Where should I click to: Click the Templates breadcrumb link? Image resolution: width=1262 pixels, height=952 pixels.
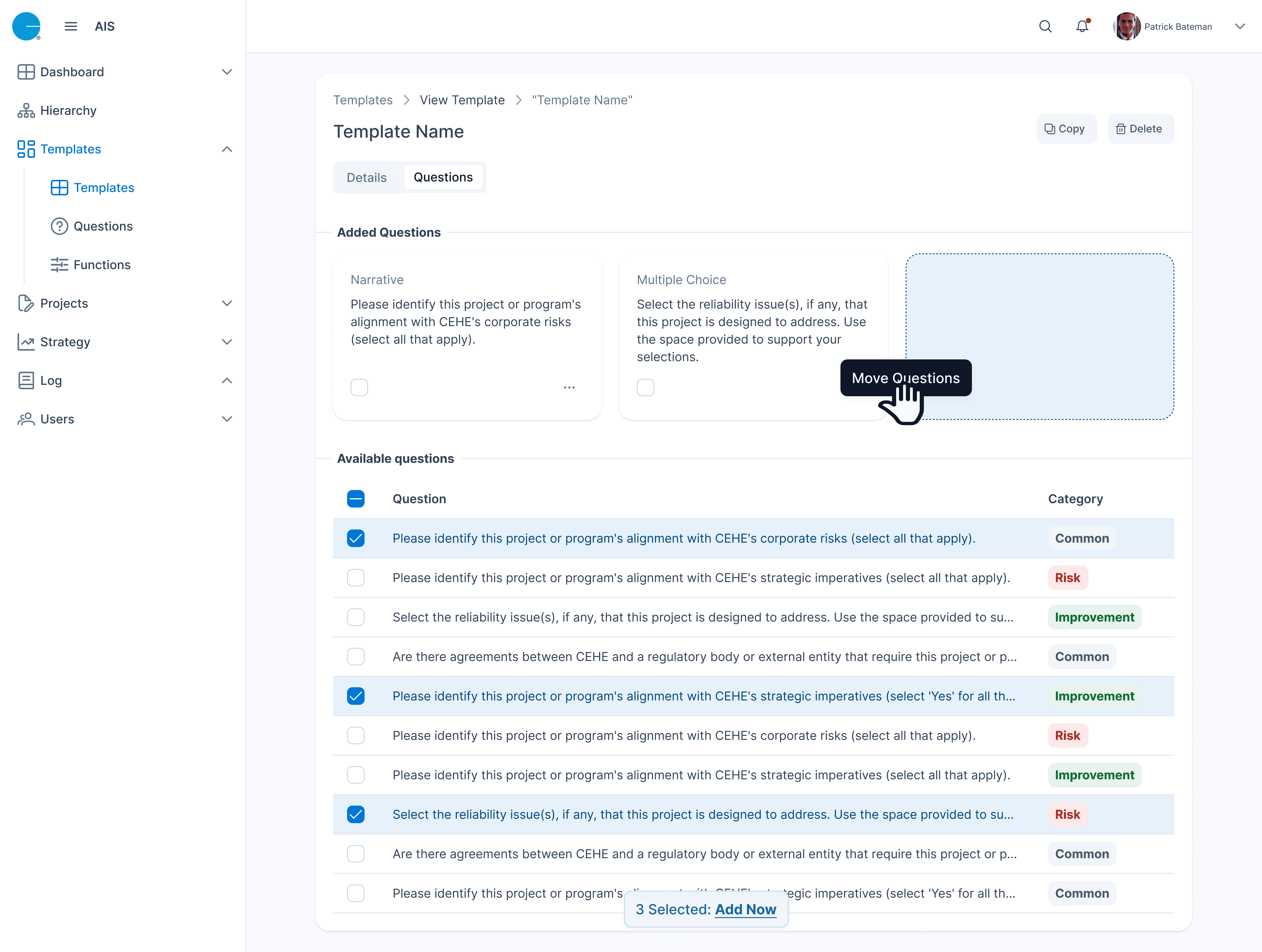pos(363,100)
